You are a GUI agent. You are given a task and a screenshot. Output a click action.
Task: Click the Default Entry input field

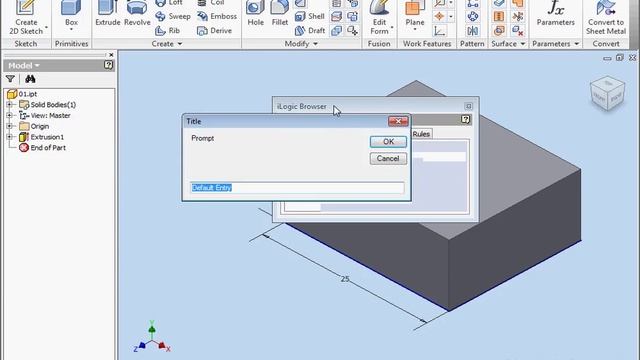click(297, 188)
